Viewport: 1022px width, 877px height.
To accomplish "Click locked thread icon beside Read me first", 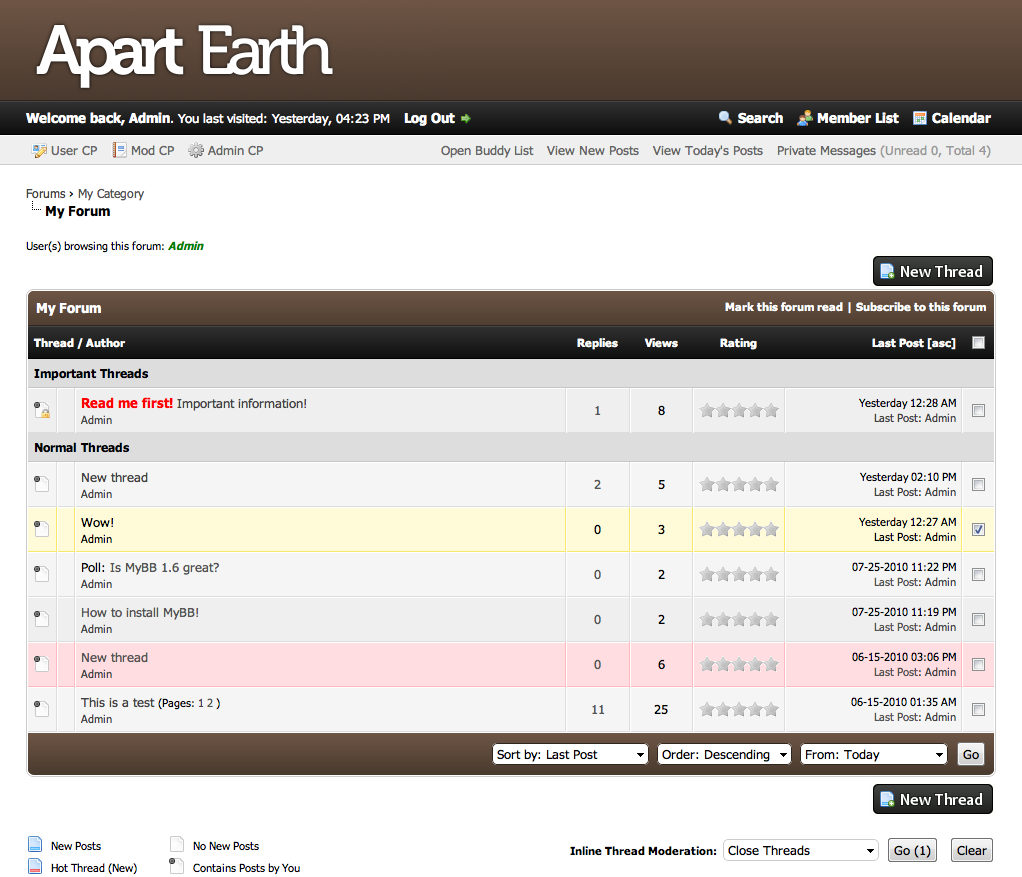I will [42, 410].
